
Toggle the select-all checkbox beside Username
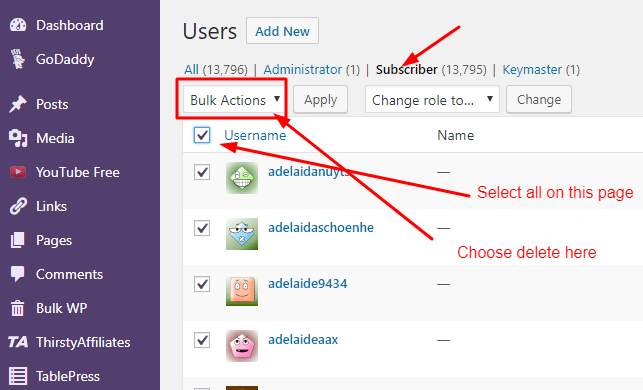coord(202,135)
